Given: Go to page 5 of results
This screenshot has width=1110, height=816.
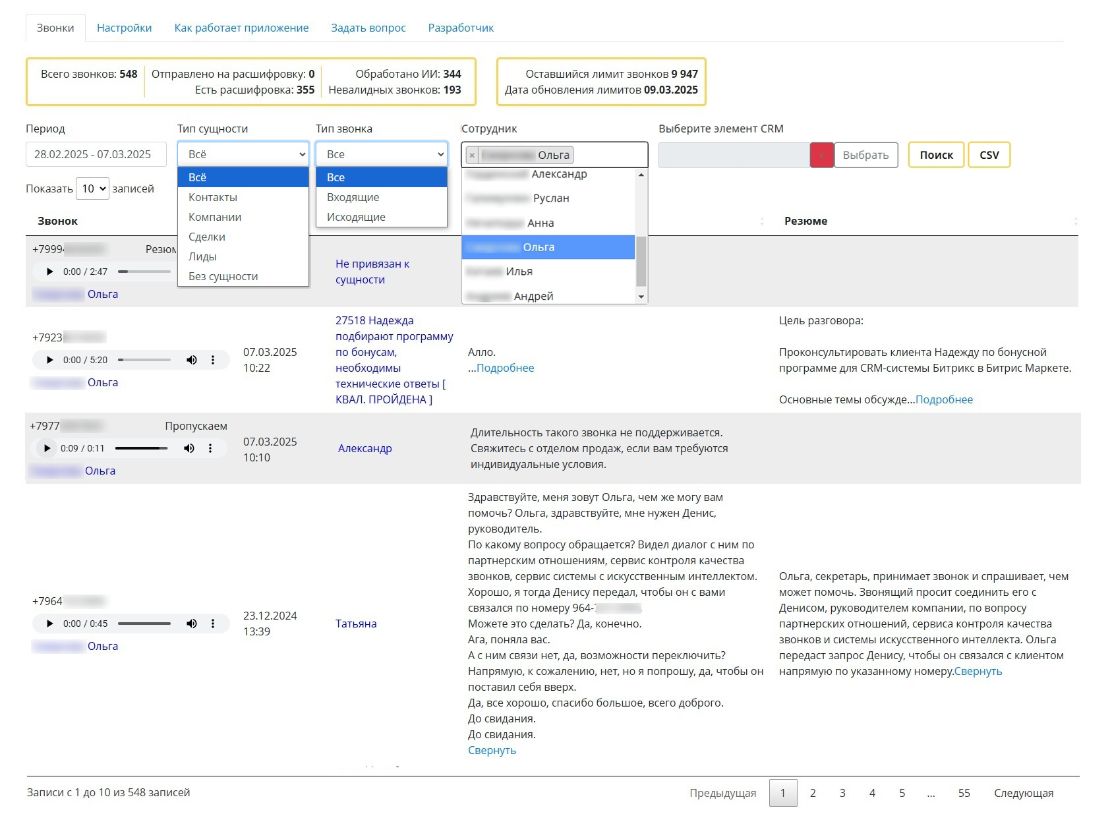Looking at the screenshot, I should [x=902, y=793].
